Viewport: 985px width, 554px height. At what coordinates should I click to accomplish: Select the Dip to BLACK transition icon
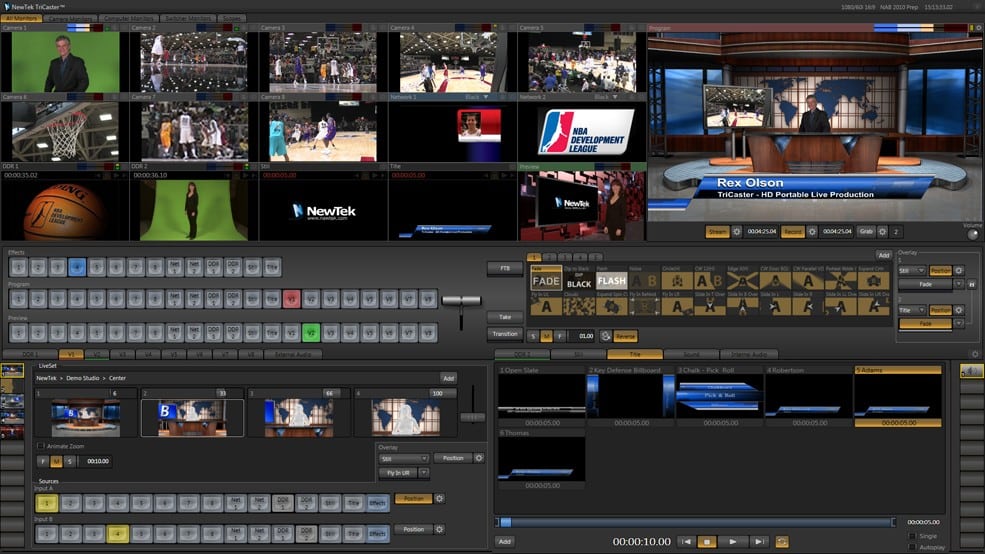(x=579, y=281)
